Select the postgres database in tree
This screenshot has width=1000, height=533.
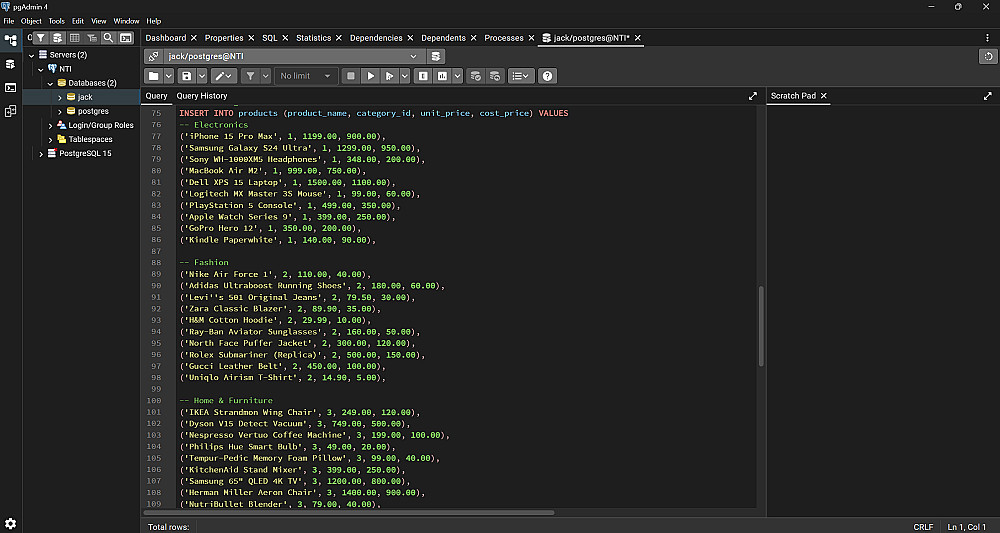[93, 111]
